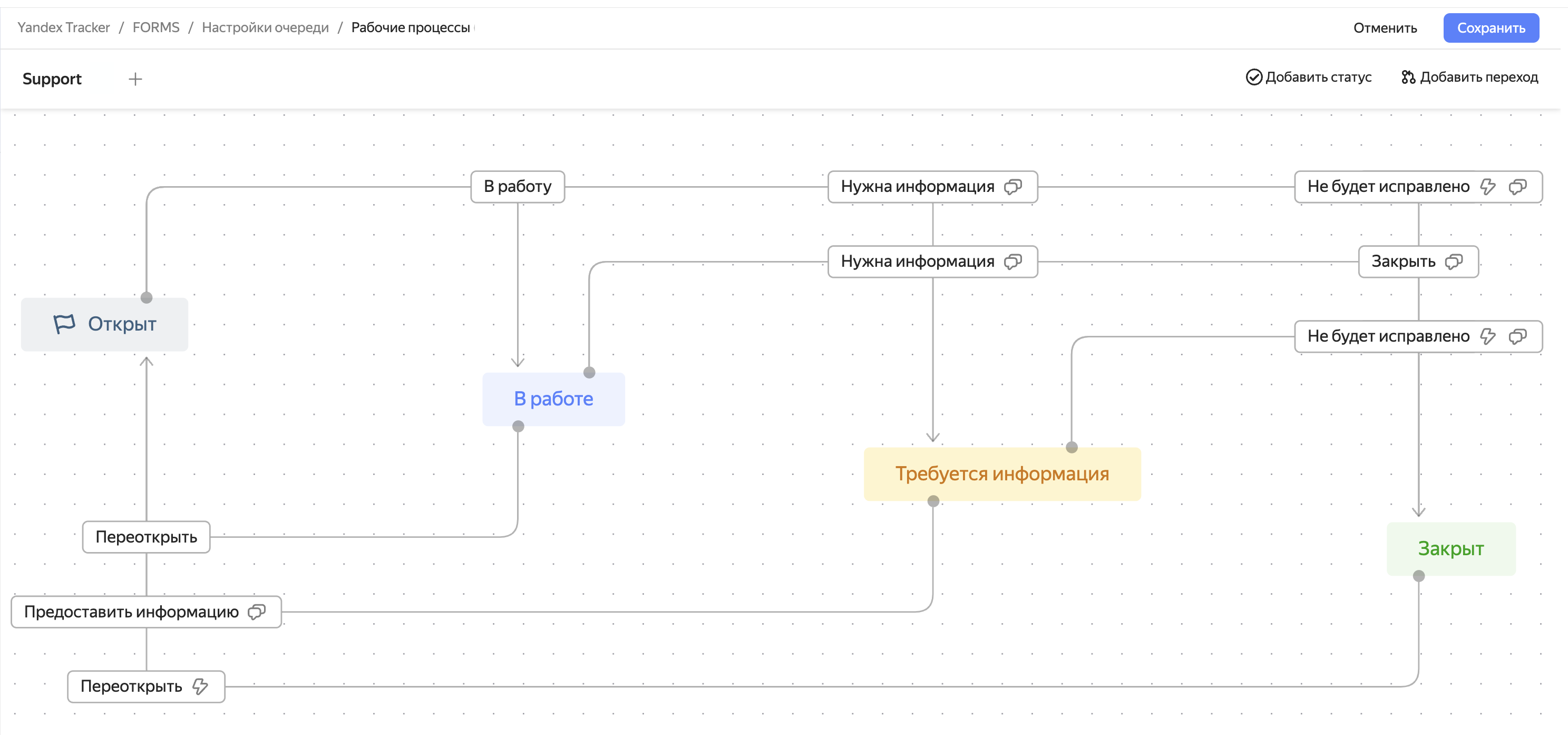Screen dimensions: 1568x735
Task: Go to FORMS queue breadcrumb
Action: coord(156,27)
